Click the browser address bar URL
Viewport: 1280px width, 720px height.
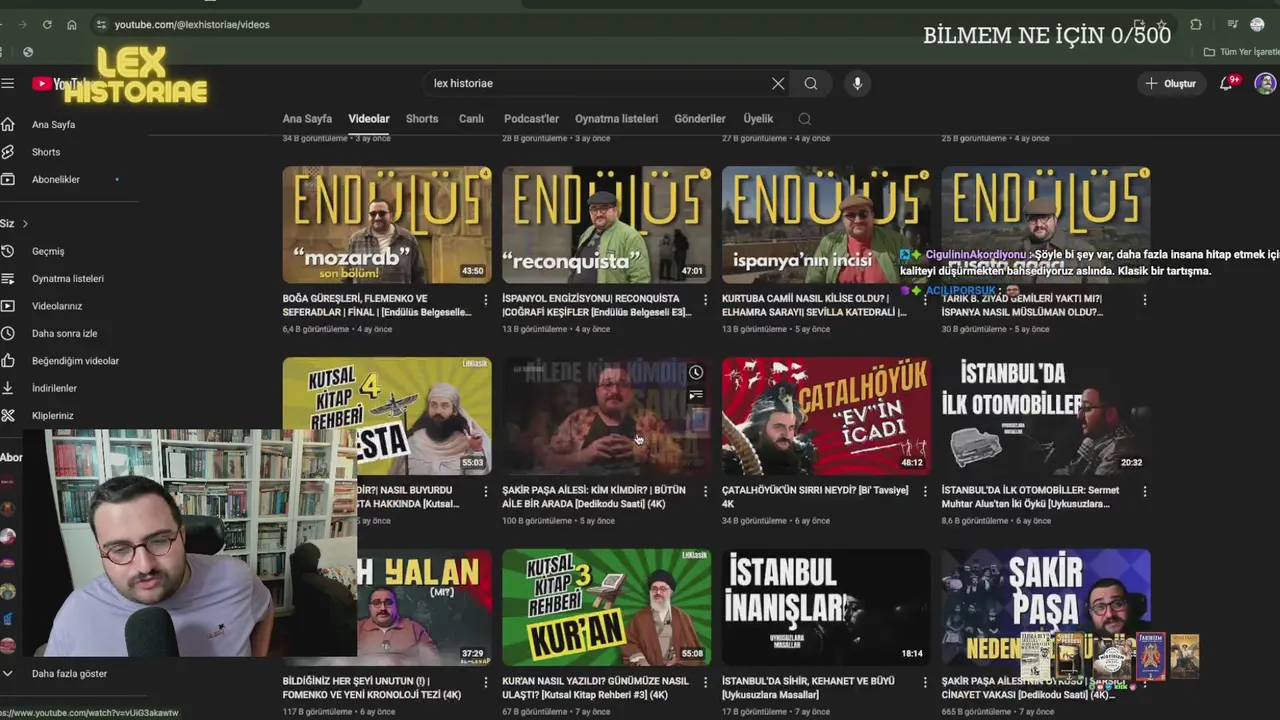coord(192,24)
